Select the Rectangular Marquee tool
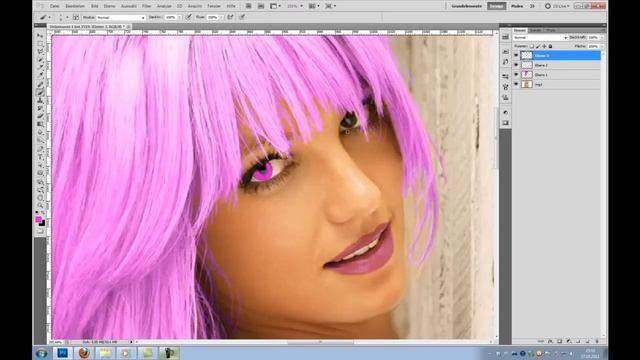Viewport: 640px width, 360px height. pos(40,44)
